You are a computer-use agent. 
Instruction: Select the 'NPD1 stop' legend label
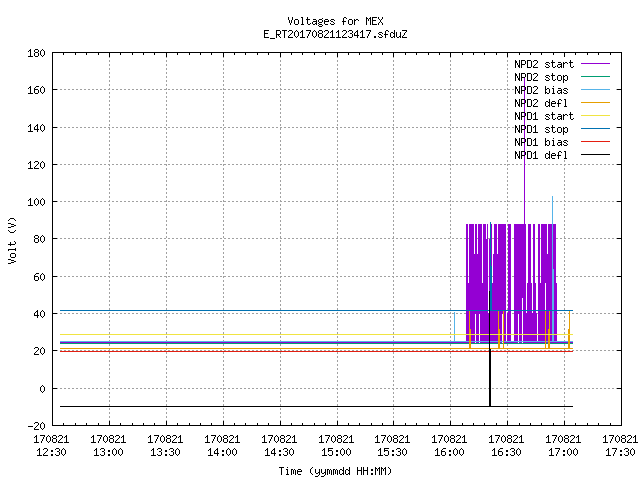pos(541,129)
